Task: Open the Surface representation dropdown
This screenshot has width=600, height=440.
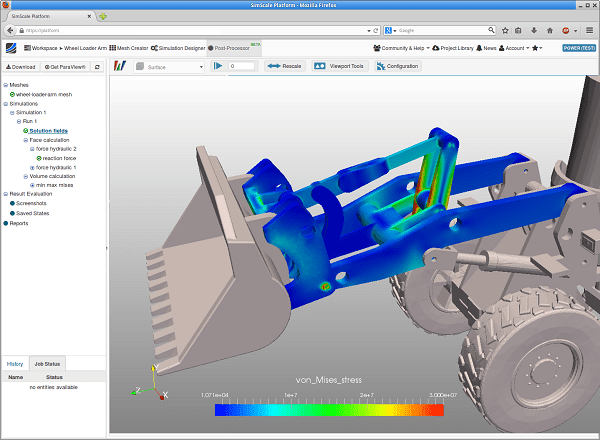Action: (169, 67)
